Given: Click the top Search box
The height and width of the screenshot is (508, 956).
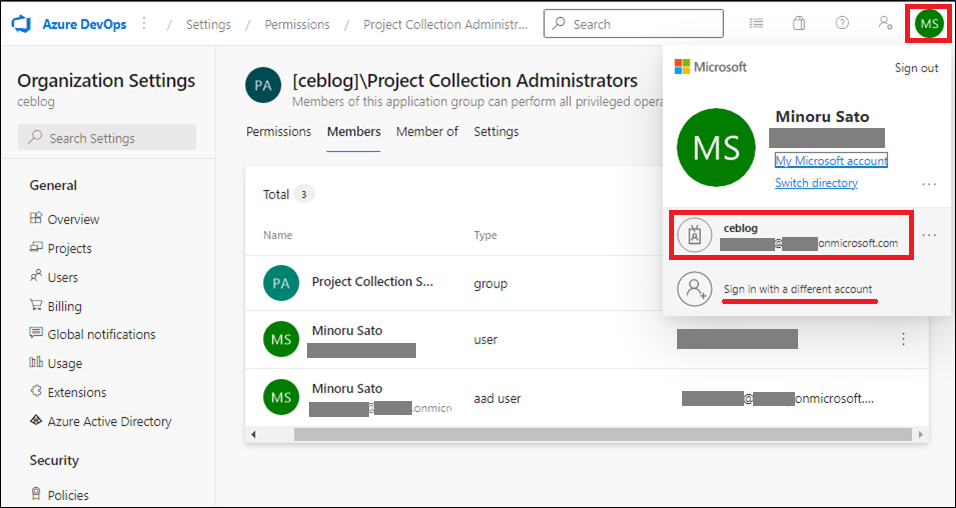Looking at the screenshot, I should 633,24.
